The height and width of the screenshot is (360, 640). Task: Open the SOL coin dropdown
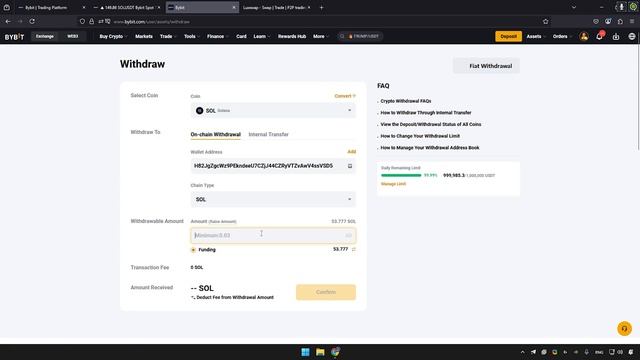[x=273, y=111]
